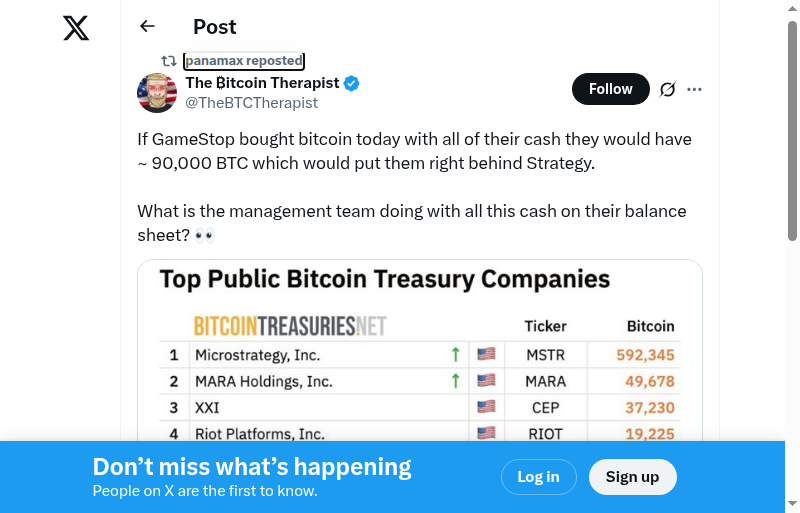Follow The Bitcoin Therapist
Image resolution: width=800 pixels, height=513 pixels.
610,89
